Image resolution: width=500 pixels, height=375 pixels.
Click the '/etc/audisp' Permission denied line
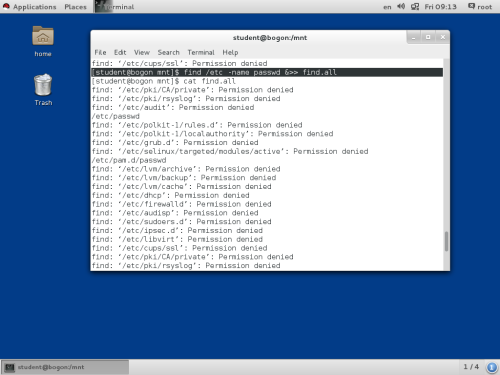[x=175, y=213]
